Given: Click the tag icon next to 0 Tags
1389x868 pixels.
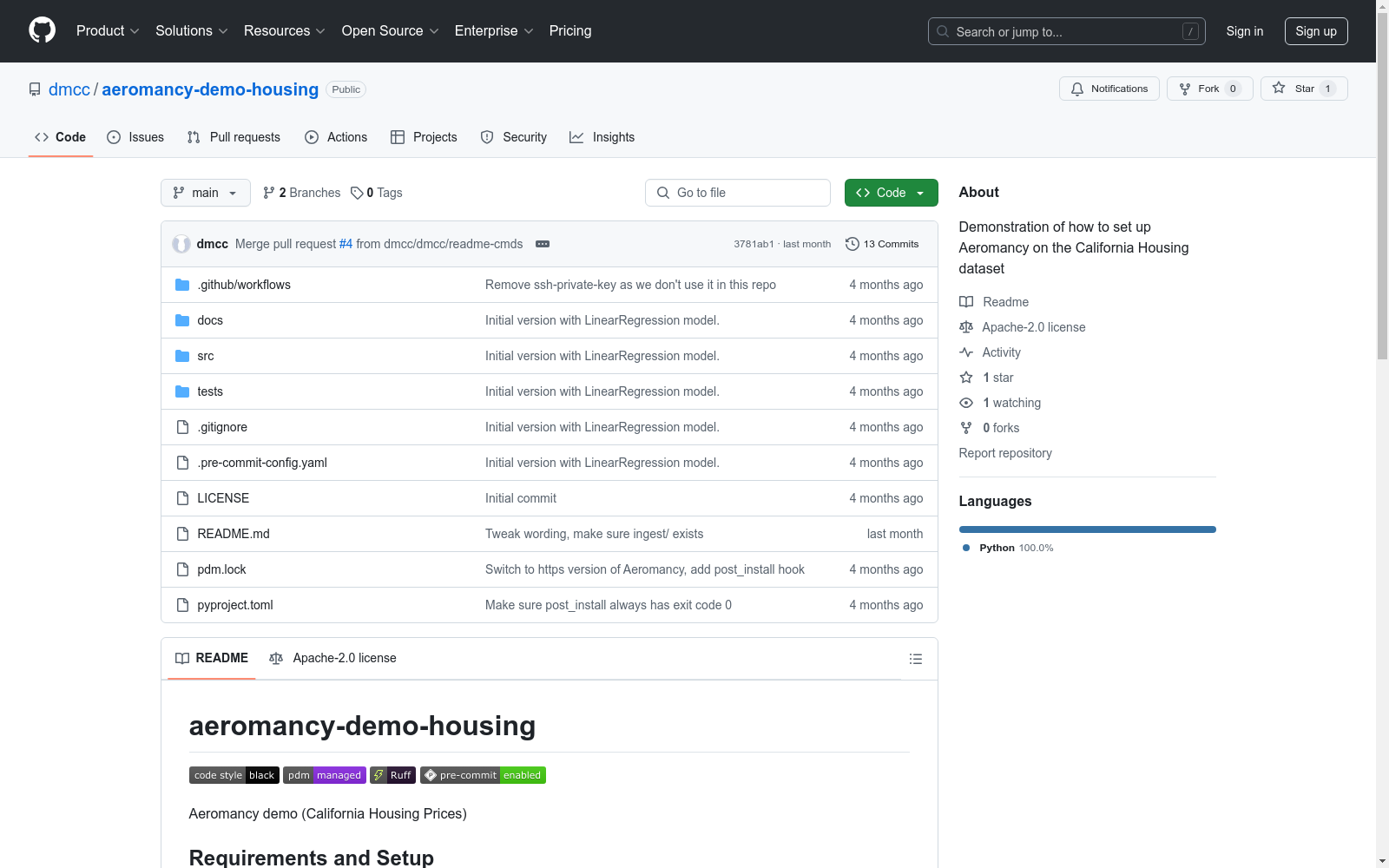Looking at the screenshot, I should click(357, 193).
